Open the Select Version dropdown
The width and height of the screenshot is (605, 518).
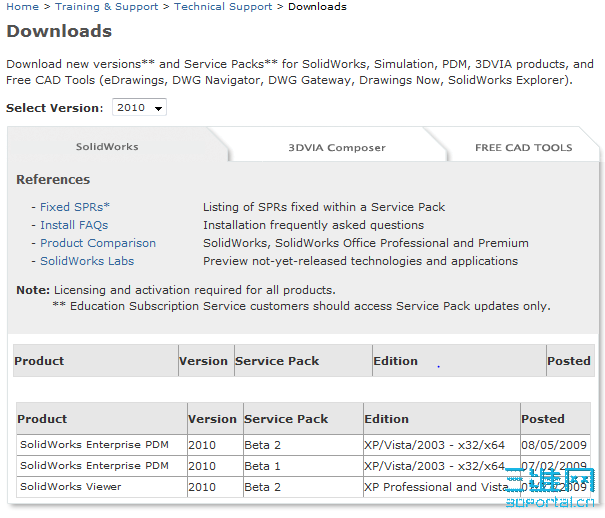[x=139, y=108]
